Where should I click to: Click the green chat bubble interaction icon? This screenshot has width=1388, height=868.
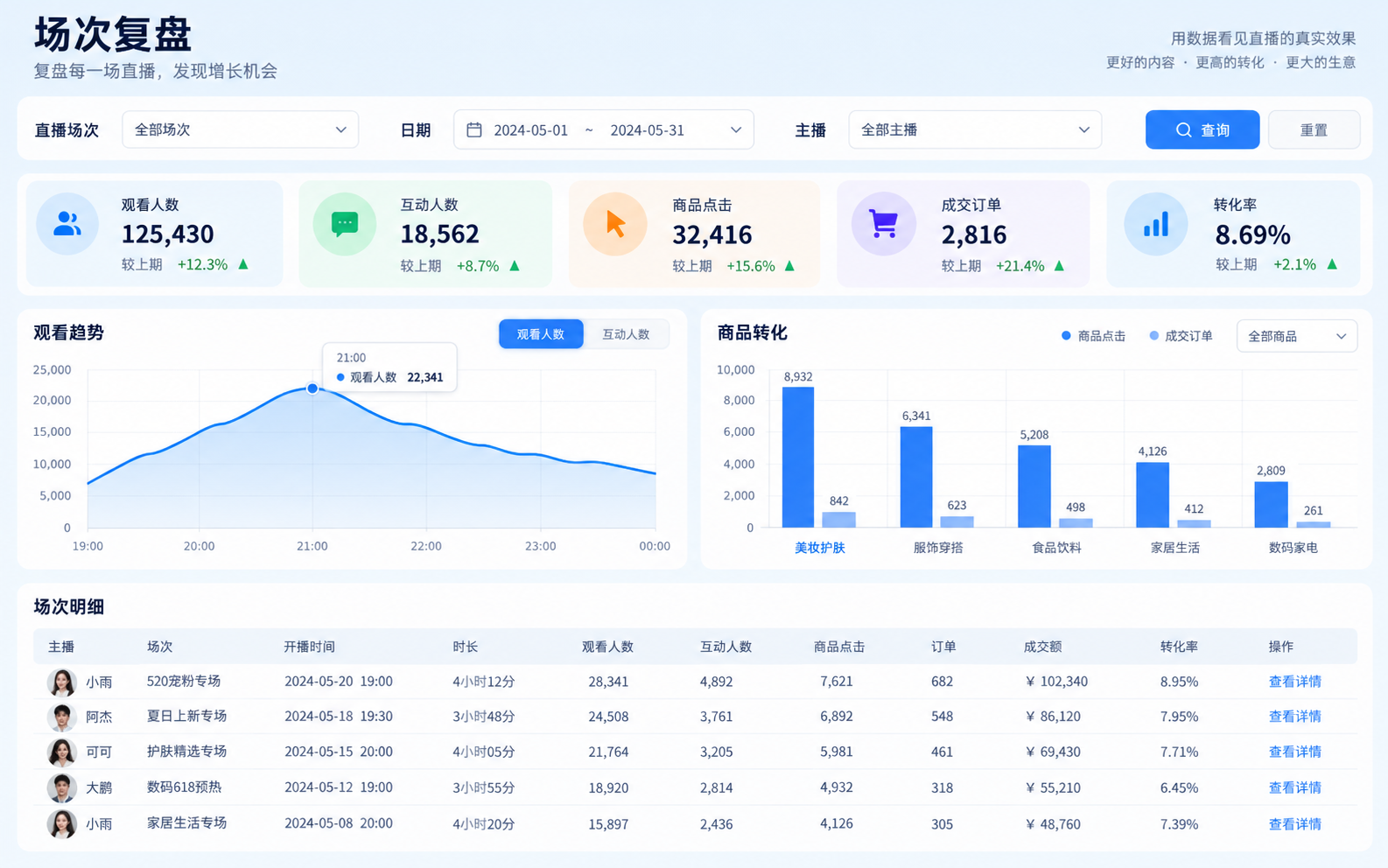[345, 224]
